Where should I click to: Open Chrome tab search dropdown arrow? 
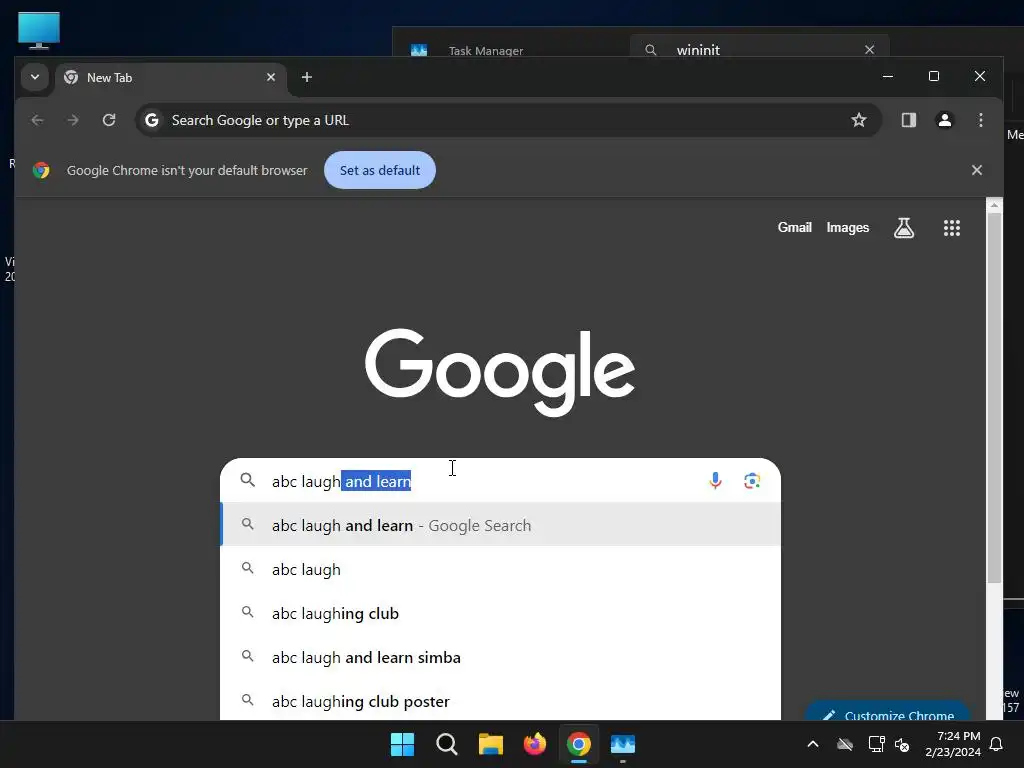coord(35,77)
